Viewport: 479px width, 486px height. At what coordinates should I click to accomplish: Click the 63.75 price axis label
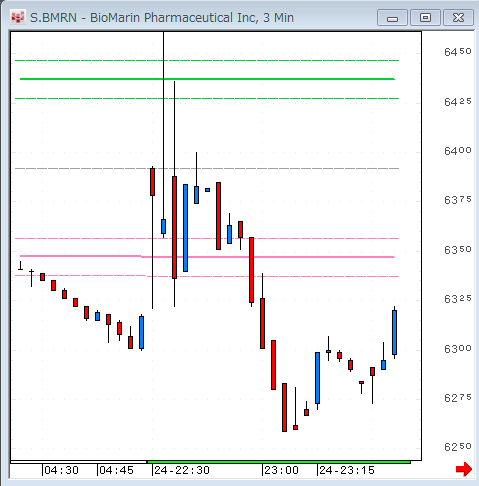click(458, 200)
